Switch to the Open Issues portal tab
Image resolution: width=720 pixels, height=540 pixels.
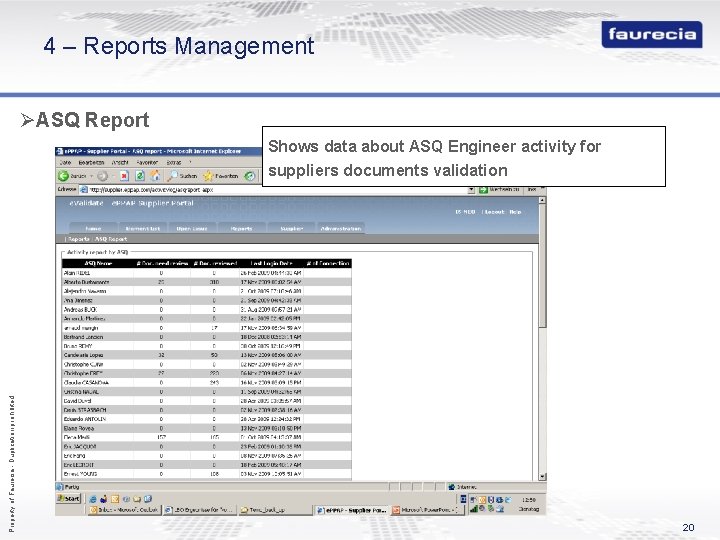click(192, 228)
